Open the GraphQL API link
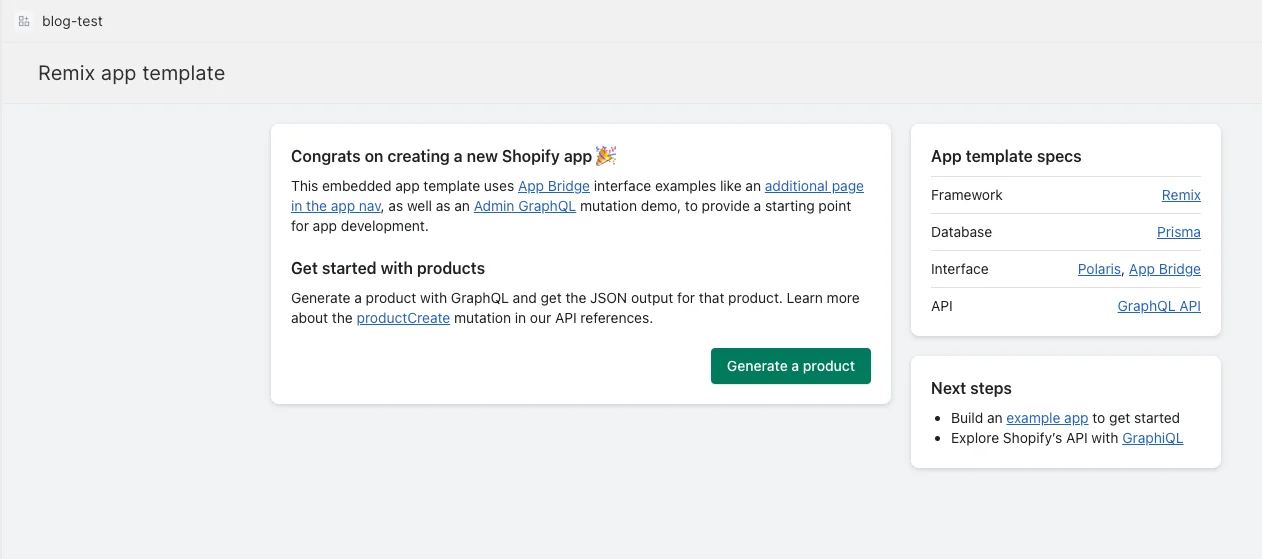Viewport: 1262px width, 559px height. click(1158, 306)
